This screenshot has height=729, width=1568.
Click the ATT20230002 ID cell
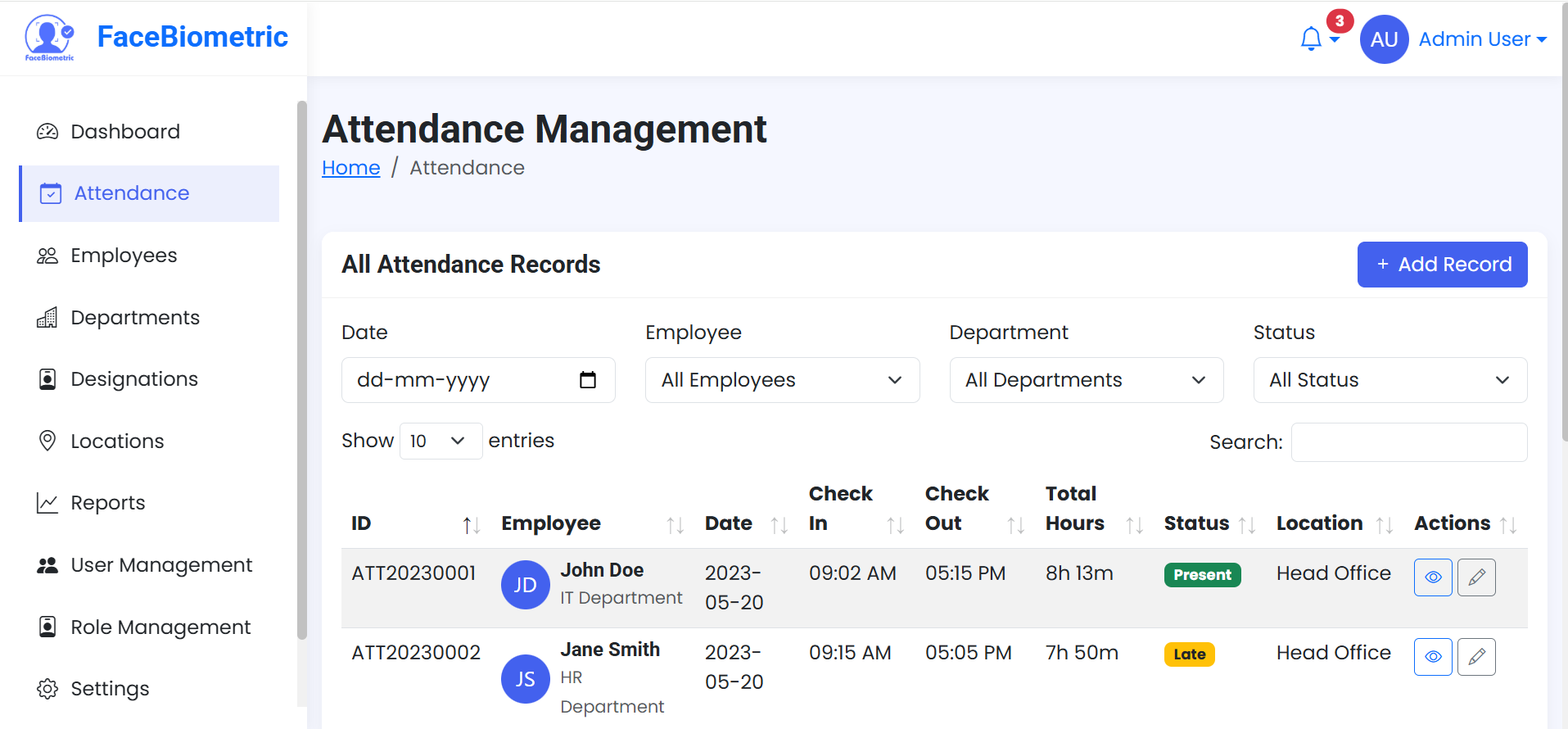coord(416,653)
